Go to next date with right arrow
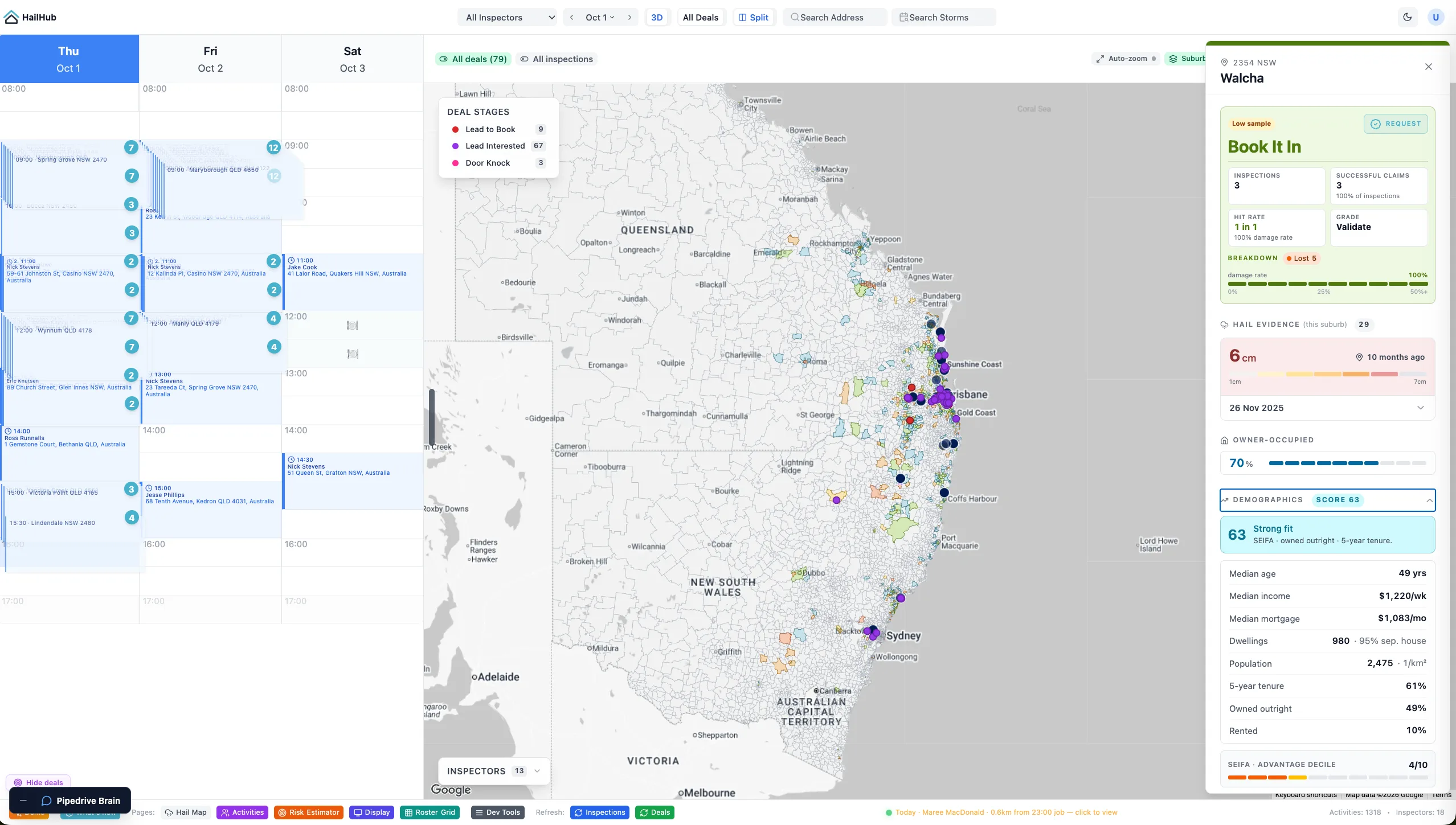 click(x=629, y=17)
